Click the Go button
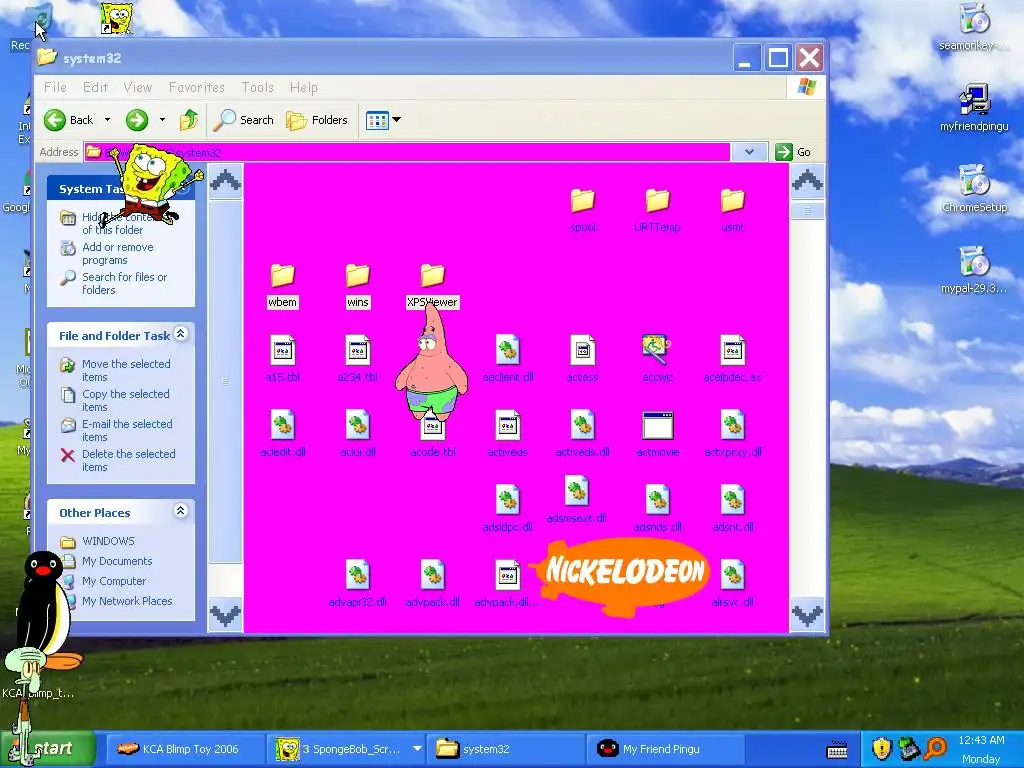The image size is (1024, 768). click(x=793, y=152)
